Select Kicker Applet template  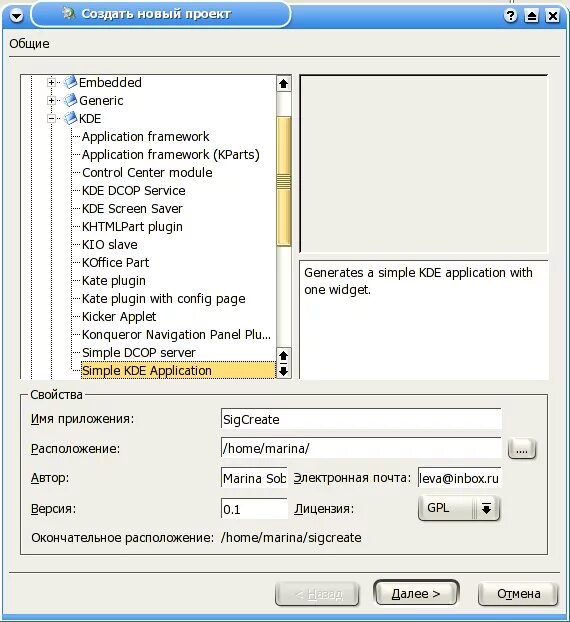(x=119, y=317)
